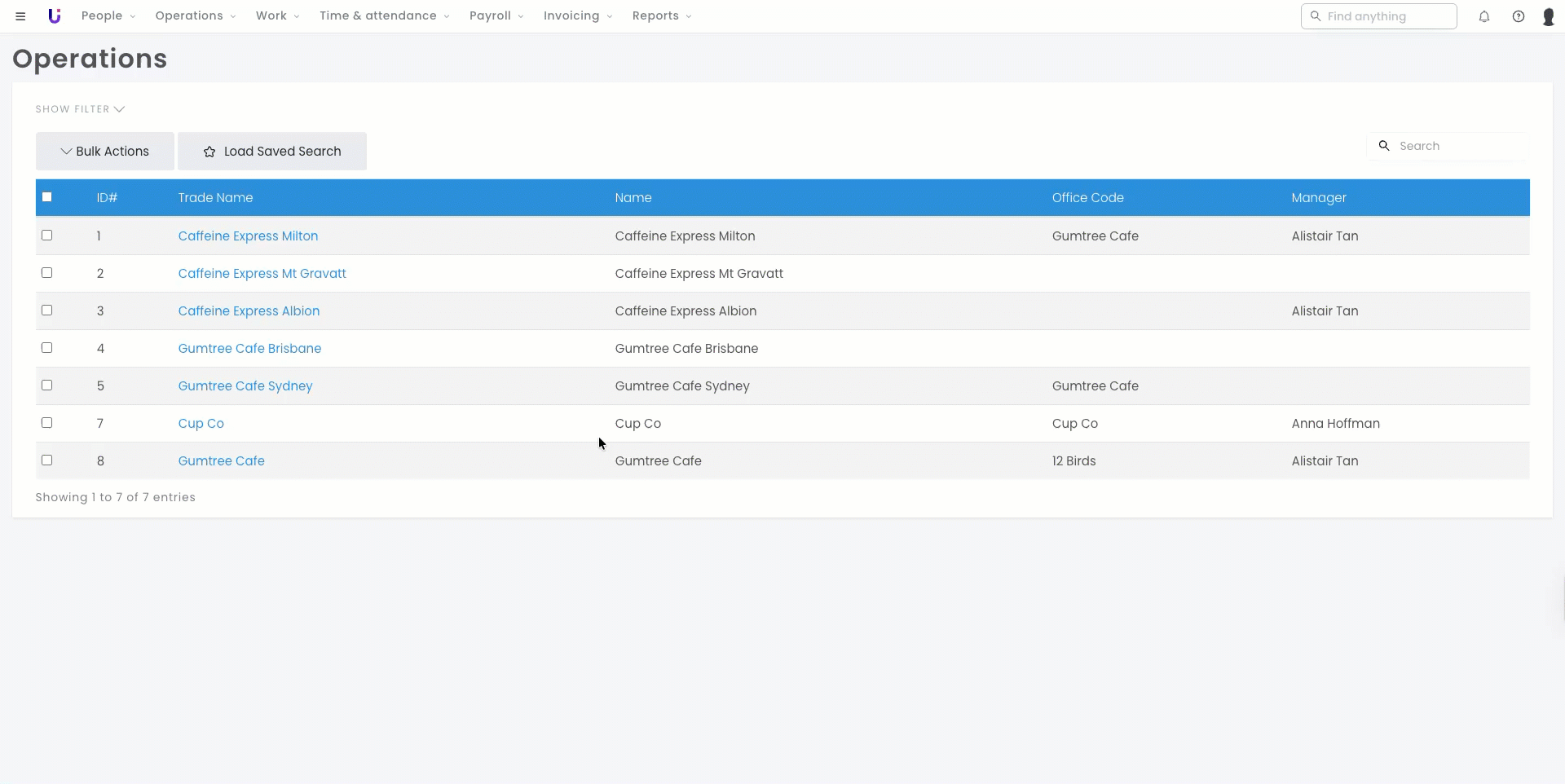The width and height of the screenshot is (1565, 784).
Task: Sort by Name column header
Action: point(633,198)
